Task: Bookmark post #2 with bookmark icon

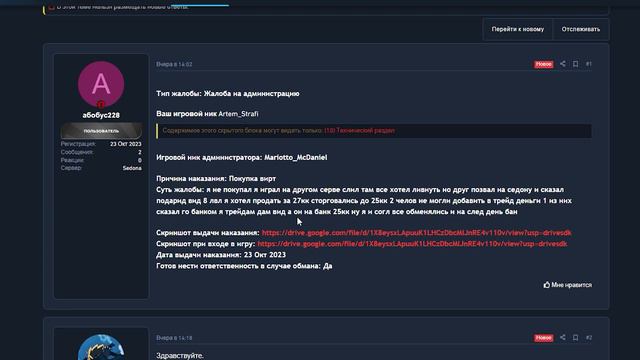Action: coord(576,338)
